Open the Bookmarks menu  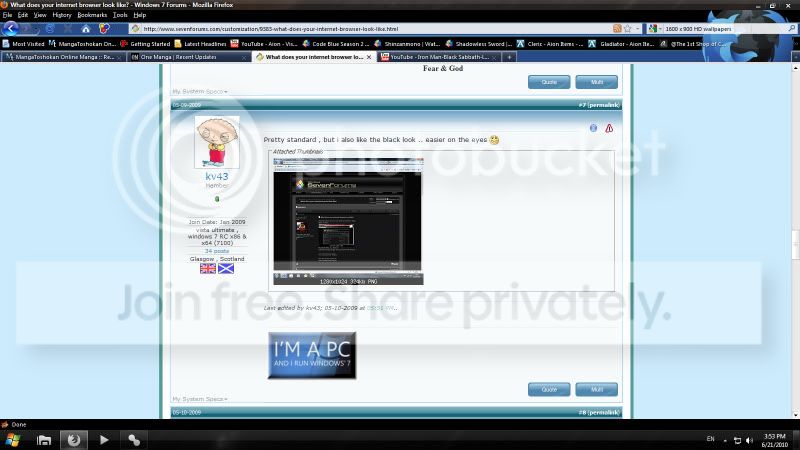92,15
